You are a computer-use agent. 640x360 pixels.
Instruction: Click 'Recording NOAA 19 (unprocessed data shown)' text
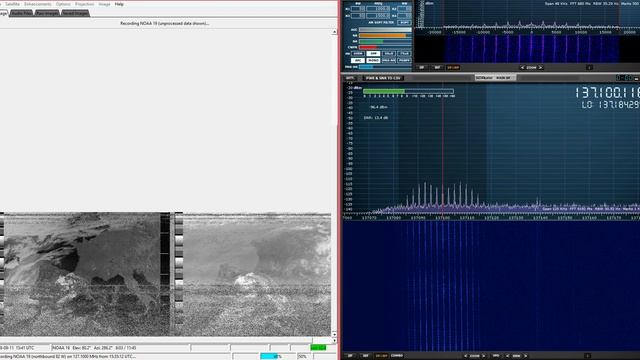tap(164, 23)
